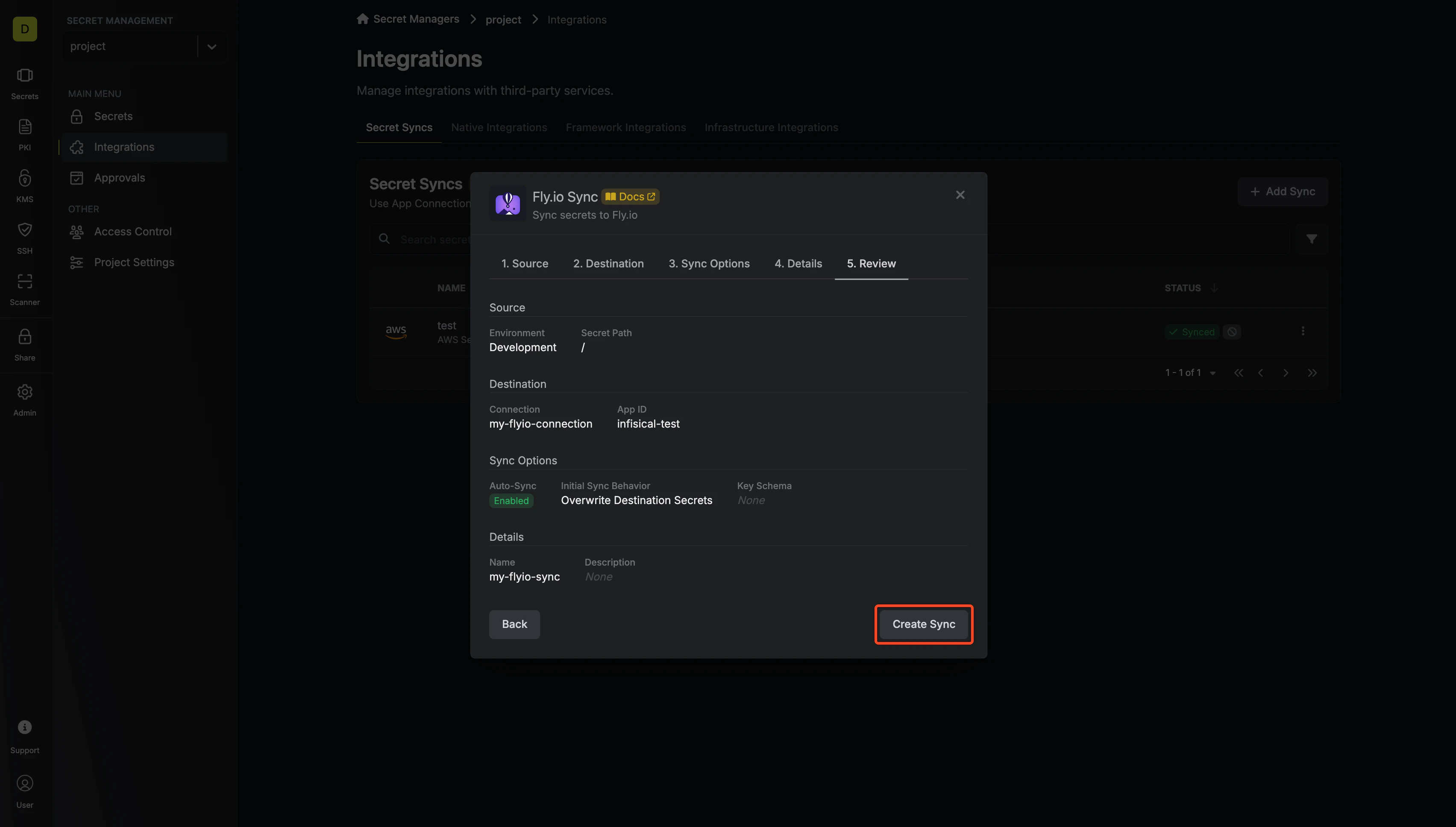This screenshot has height=827, width=1456.
Task: Open Approvals in main menu
Action: pos(144,178)
